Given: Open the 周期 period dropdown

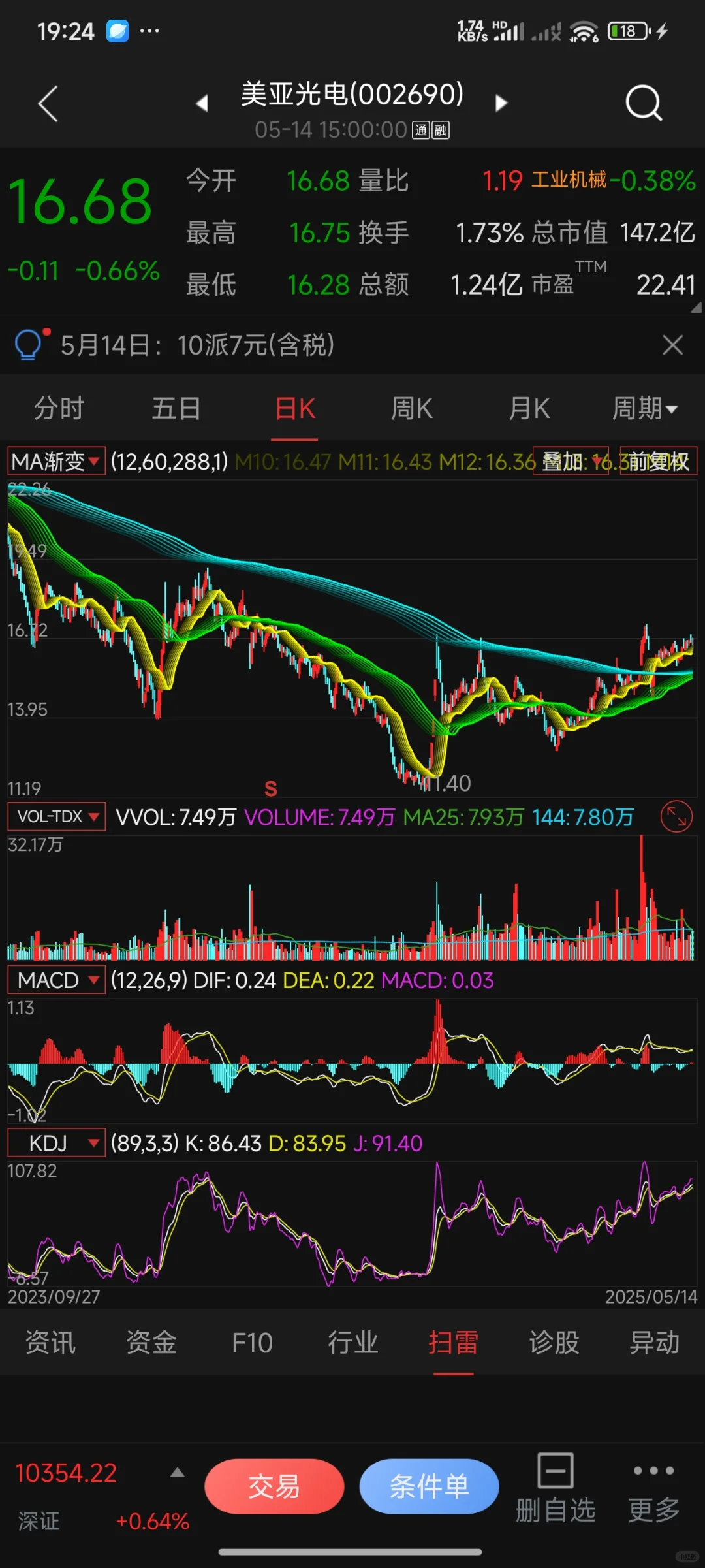Looking at the screenshot, I should coord(645,409).
